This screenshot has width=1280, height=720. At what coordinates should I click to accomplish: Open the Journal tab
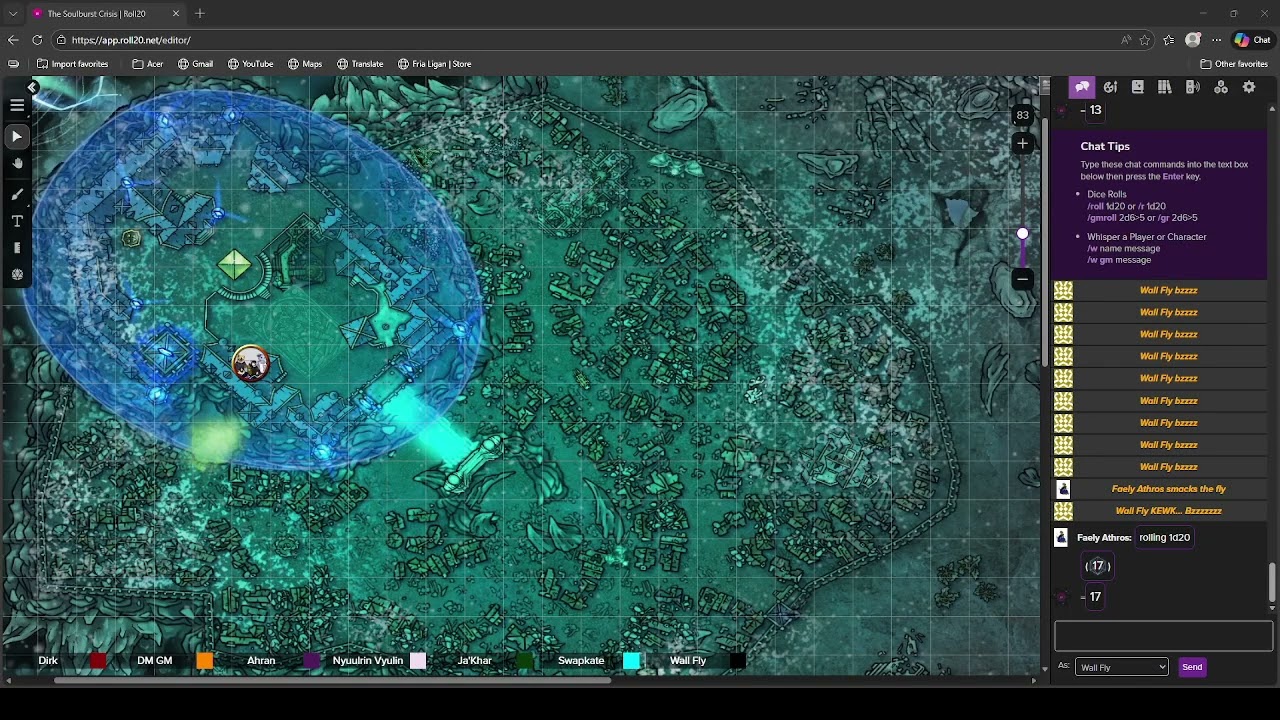(x=1137, y=87)
